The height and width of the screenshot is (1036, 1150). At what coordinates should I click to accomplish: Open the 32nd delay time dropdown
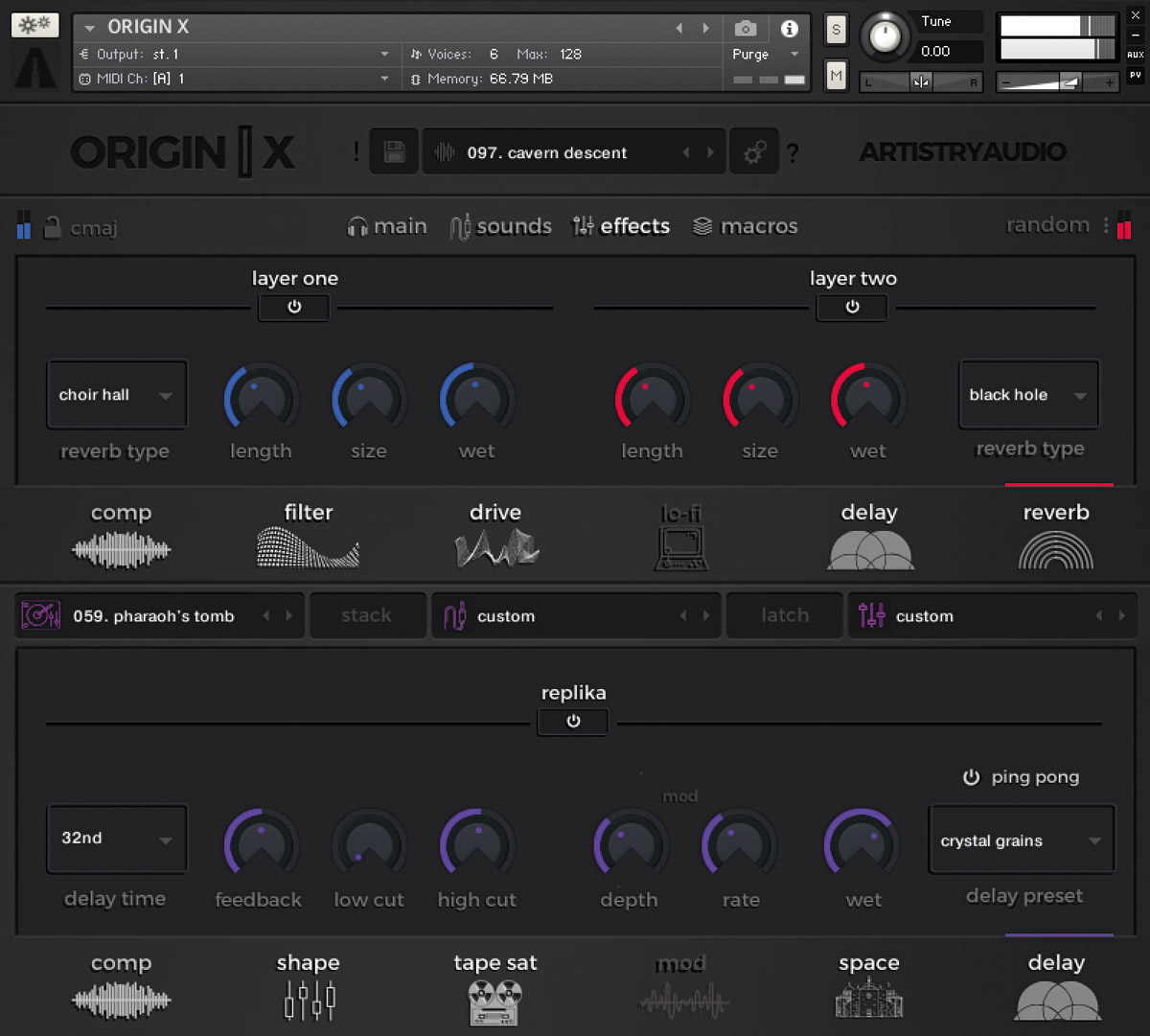click(116, 839)
